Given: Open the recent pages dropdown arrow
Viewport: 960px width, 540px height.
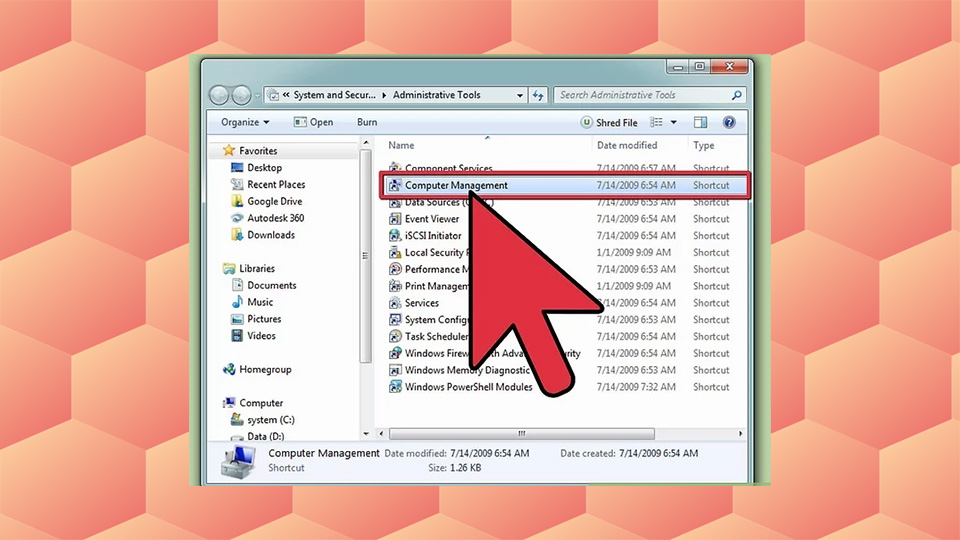Looking at the screenshot, I should pos(257,96).
